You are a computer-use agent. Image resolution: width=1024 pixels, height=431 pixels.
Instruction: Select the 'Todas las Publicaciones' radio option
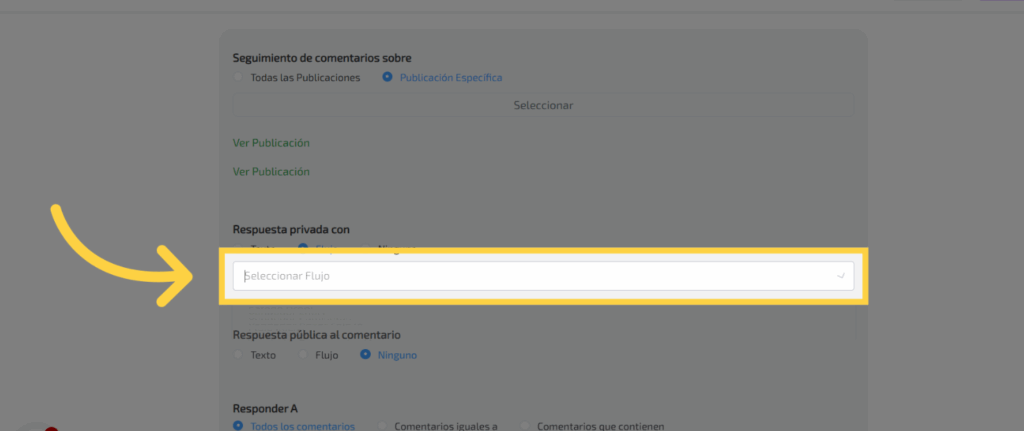tap(238, 77)
